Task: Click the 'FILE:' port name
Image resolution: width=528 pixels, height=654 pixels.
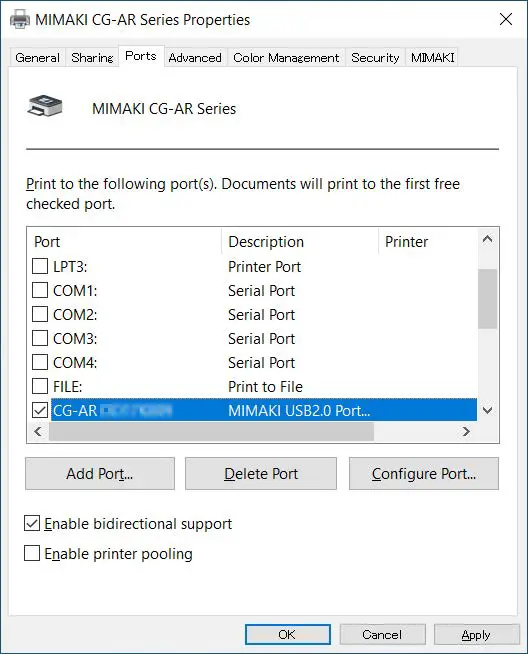Action: 68,387
